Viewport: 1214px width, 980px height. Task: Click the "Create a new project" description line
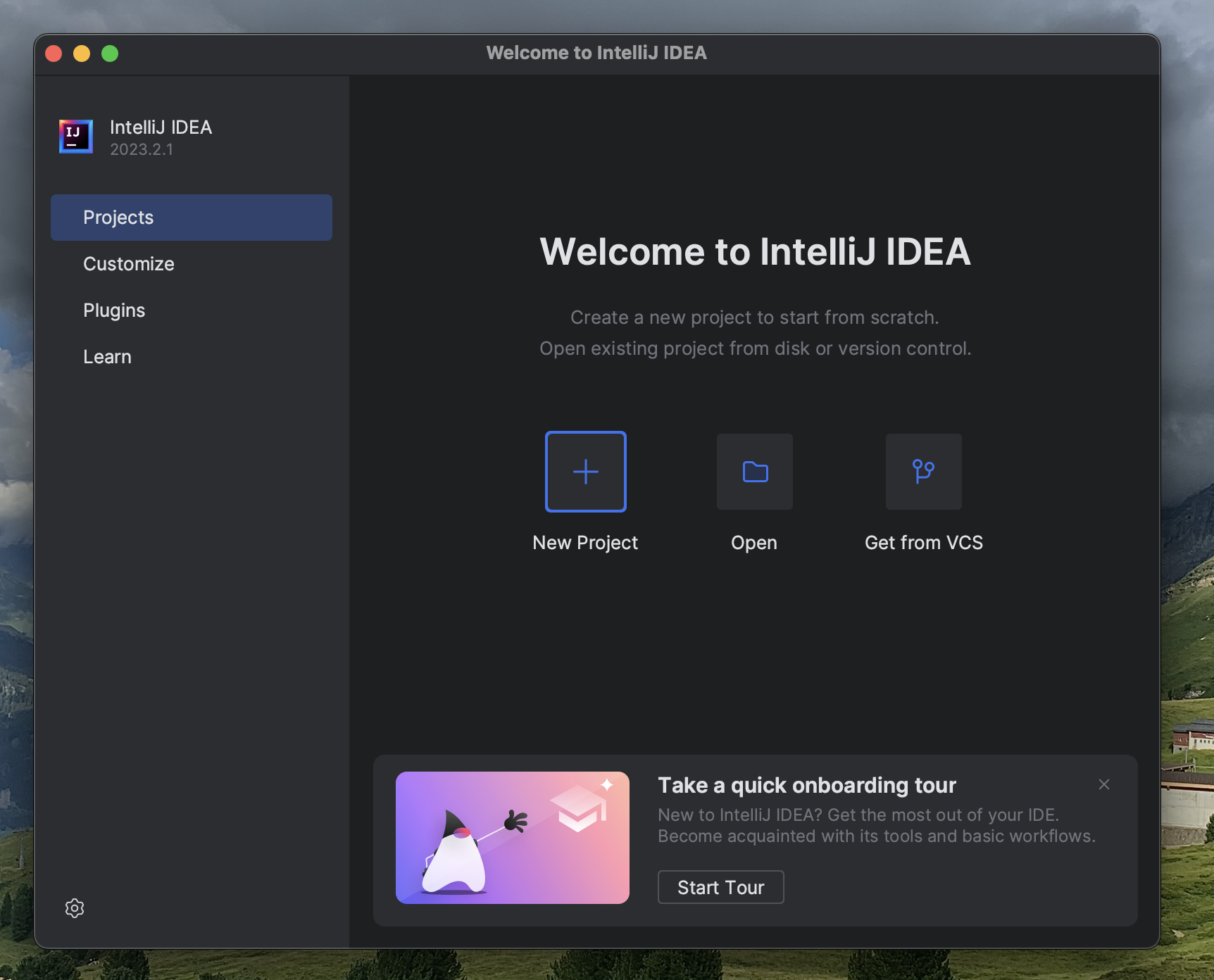click(x=755, y=318)
